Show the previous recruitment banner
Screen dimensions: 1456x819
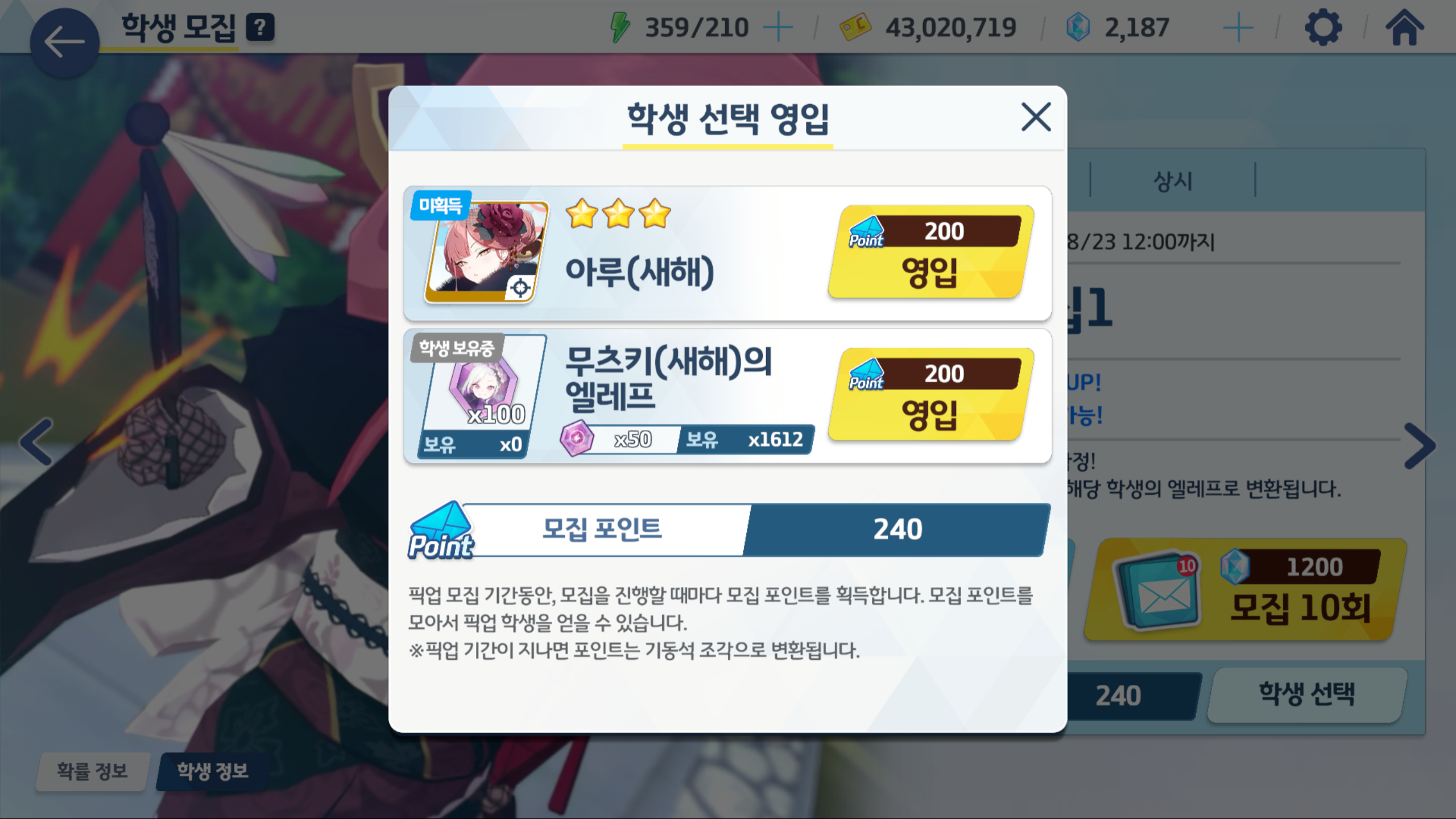[x=36, y=442]
